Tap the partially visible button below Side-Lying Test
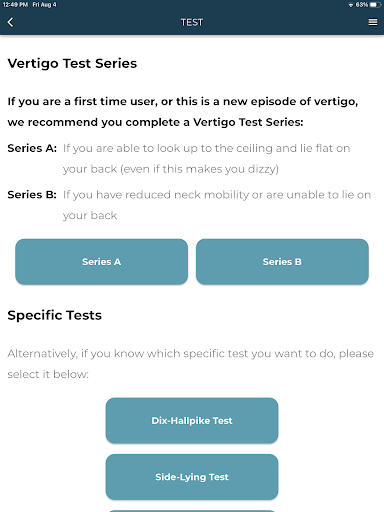Screen dimensions: 384x512 tap(192, 511)
